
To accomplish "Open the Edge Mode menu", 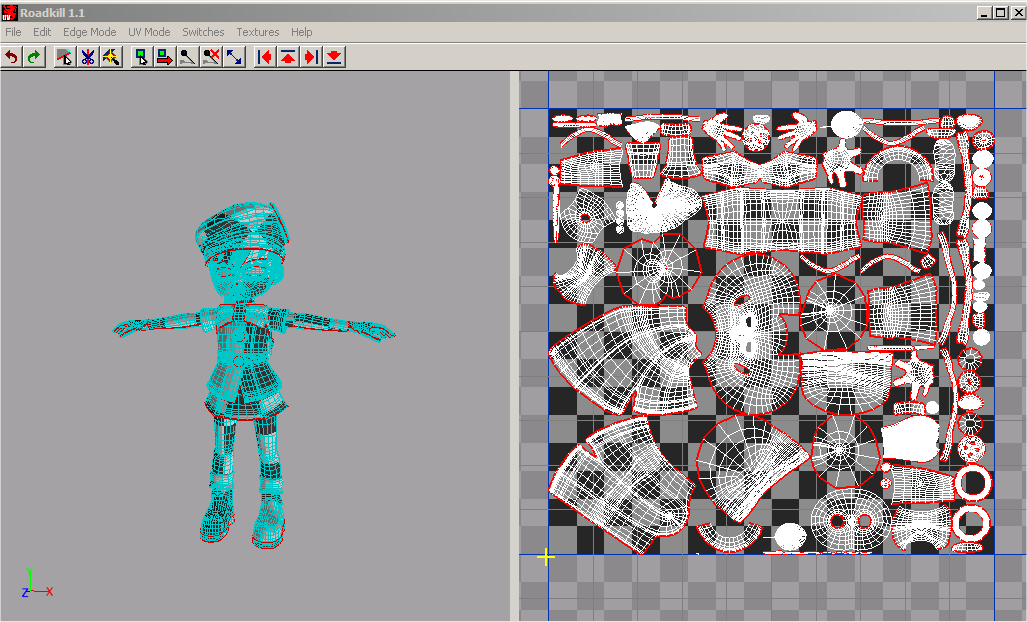I will pos(89,31).
